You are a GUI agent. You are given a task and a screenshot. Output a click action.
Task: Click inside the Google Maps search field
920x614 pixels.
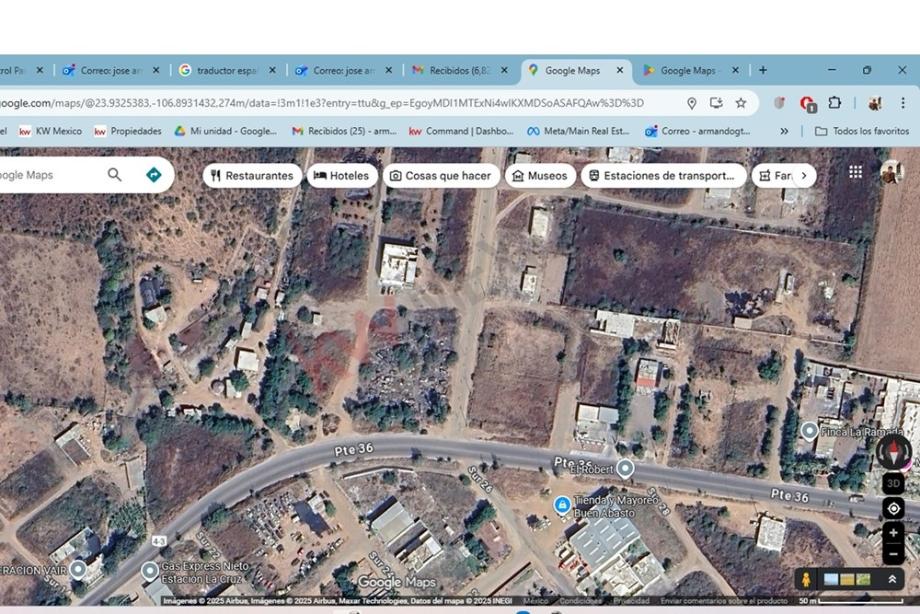coord(50,174)
